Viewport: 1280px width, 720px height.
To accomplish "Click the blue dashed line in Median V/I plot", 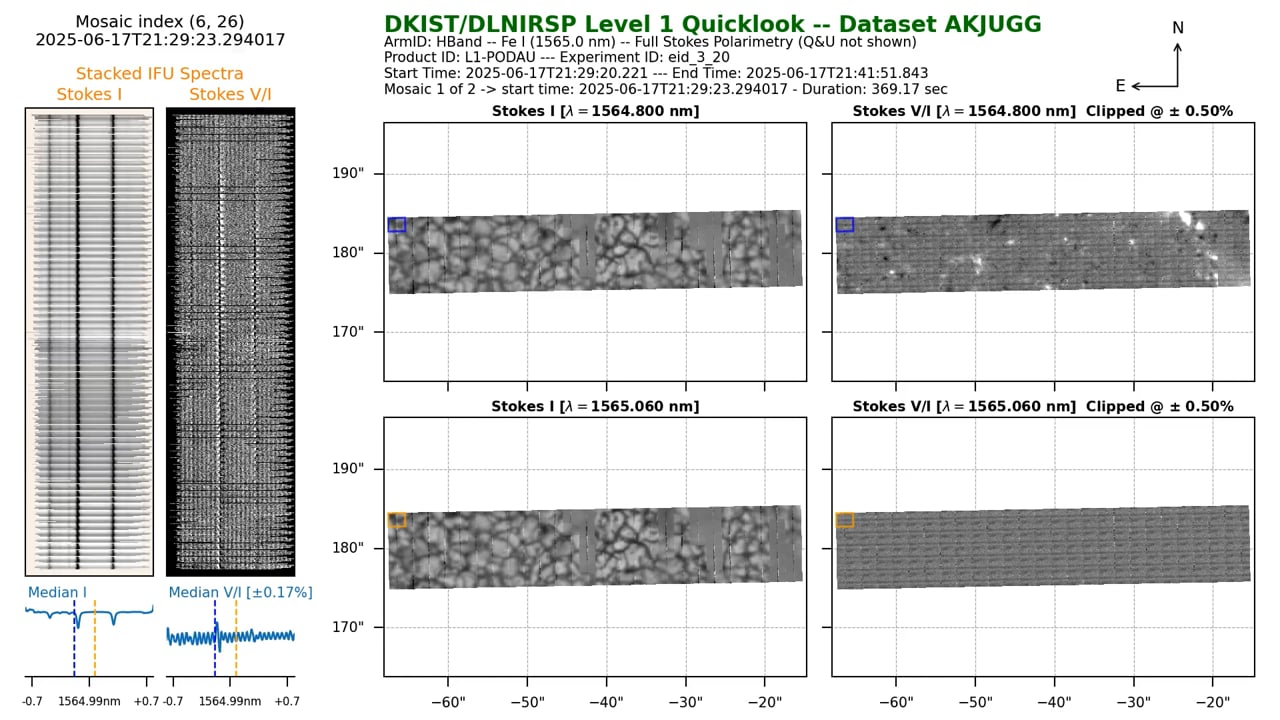I will [215, 638].
